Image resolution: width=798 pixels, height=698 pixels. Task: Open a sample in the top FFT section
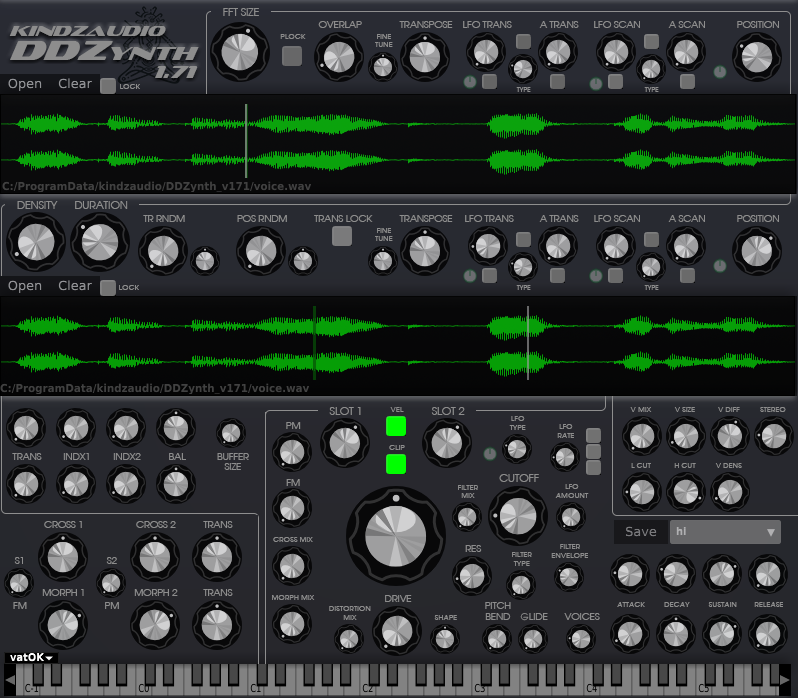(x=25, y=83)
